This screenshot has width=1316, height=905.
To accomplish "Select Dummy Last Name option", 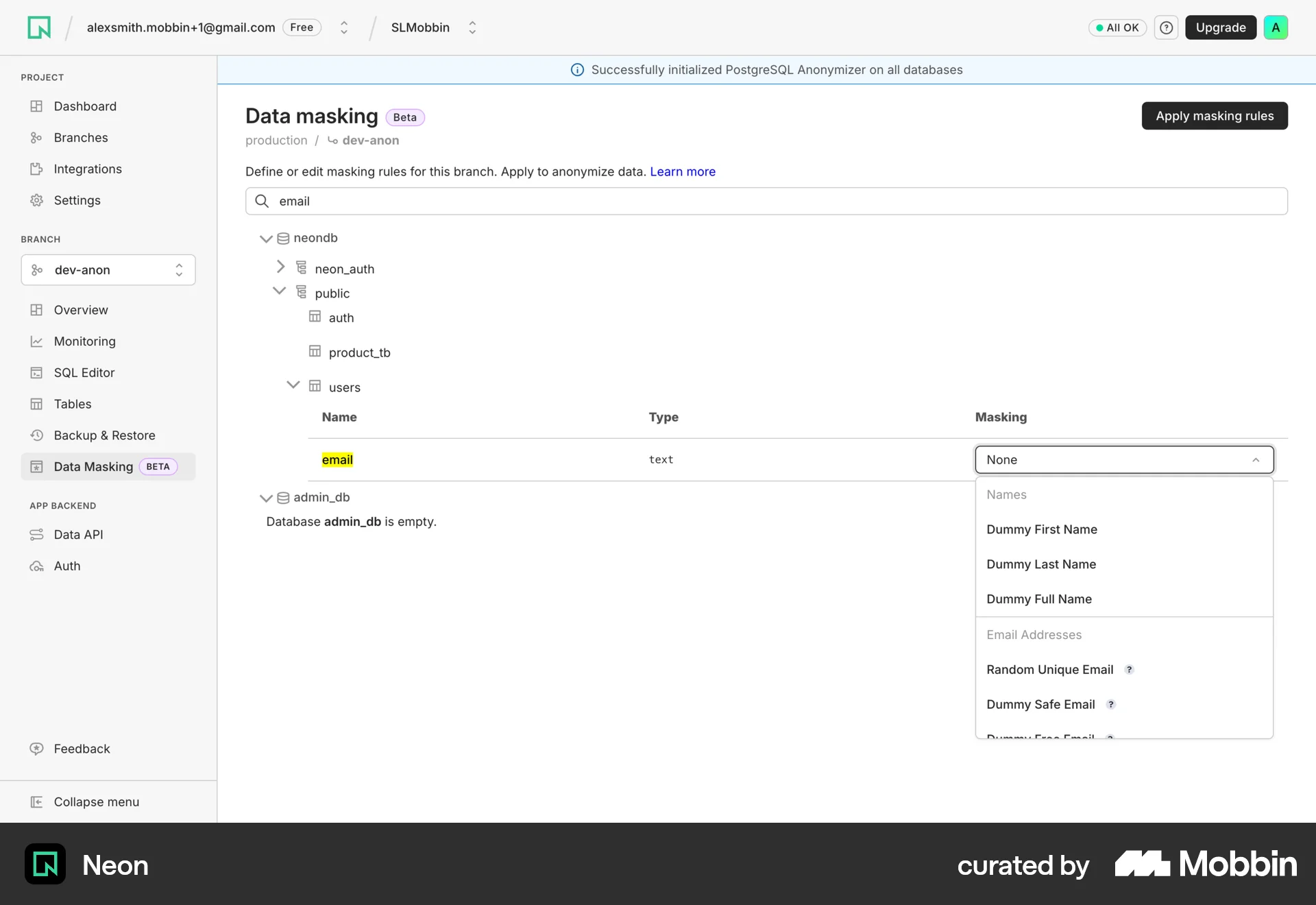I will (1124, 564).
